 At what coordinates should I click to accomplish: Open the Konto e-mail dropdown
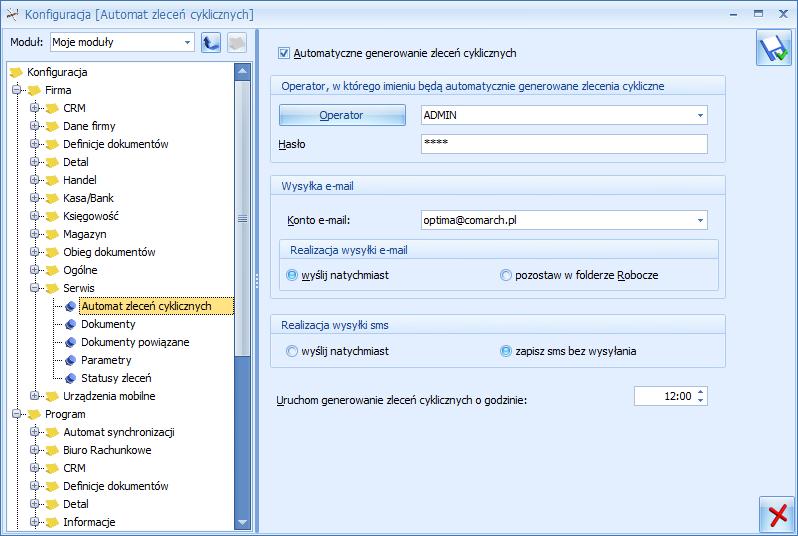[x=700, y=220]
